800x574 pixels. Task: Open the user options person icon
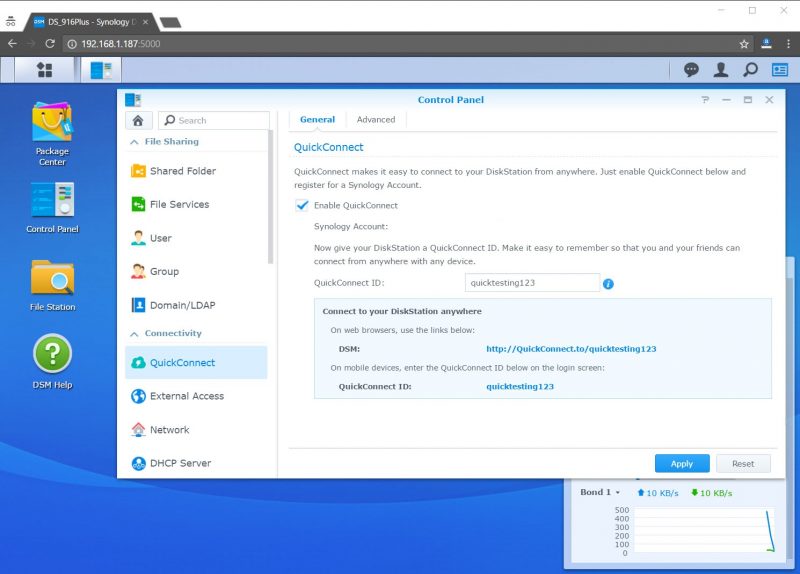(x=720, y=70)
